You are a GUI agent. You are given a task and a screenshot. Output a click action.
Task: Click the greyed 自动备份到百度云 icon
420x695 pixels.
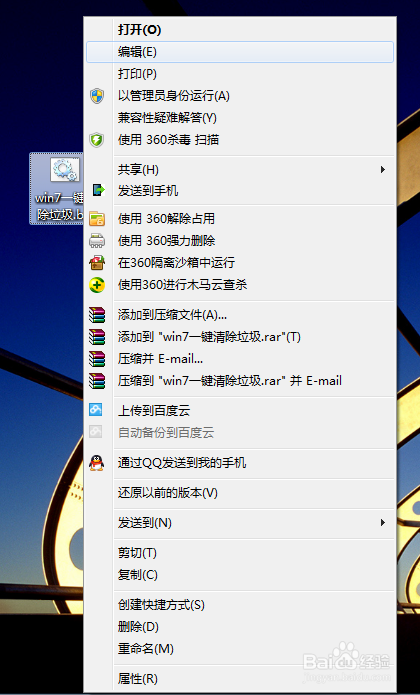96,432
